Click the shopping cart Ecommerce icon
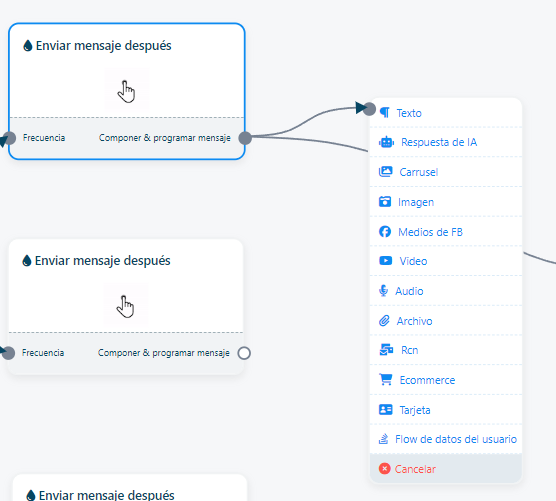The height and width of the screenshot is (501, 556). tap(385, 380)
